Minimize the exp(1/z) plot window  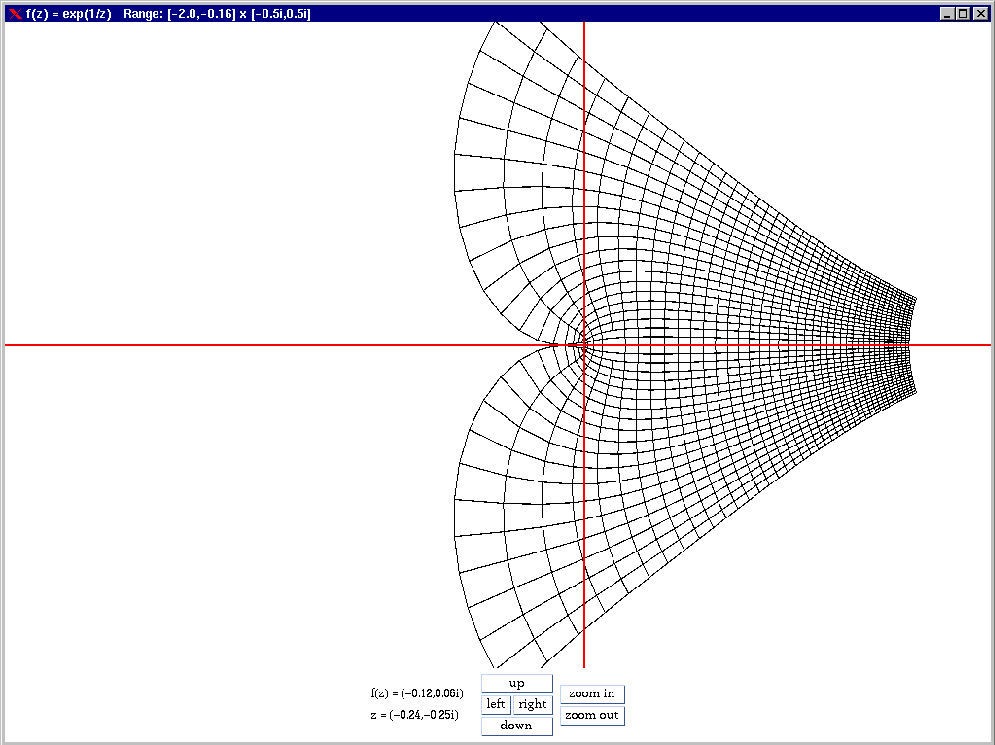coord(947,13)
